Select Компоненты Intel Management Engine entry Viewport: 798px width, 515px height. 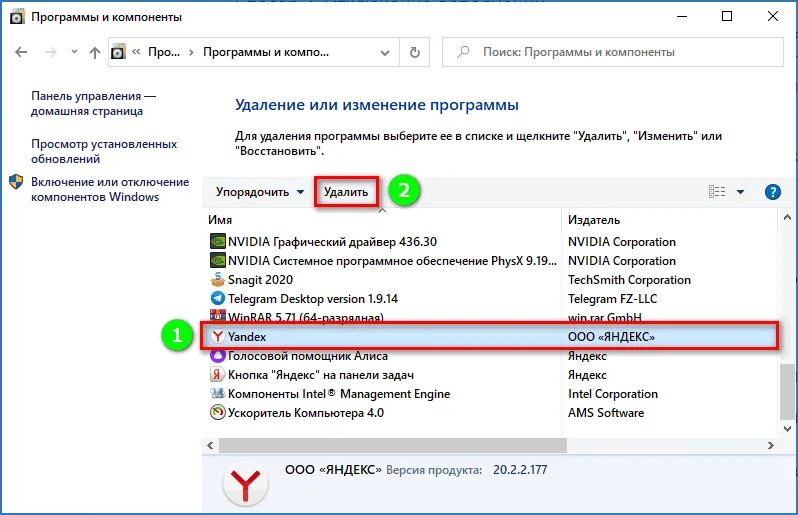tap(339, 394)
